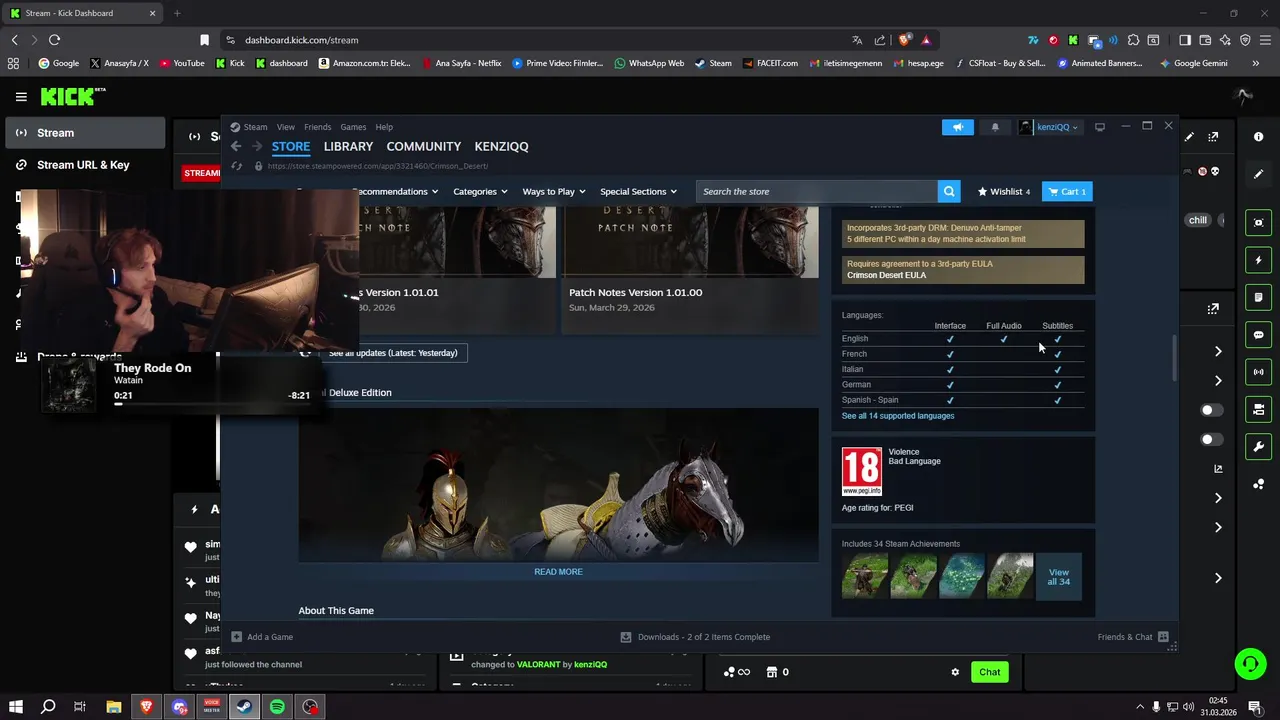Reload the Steam store page
The height and width of the screenshot is (720, 1280).
pos(237,166)
